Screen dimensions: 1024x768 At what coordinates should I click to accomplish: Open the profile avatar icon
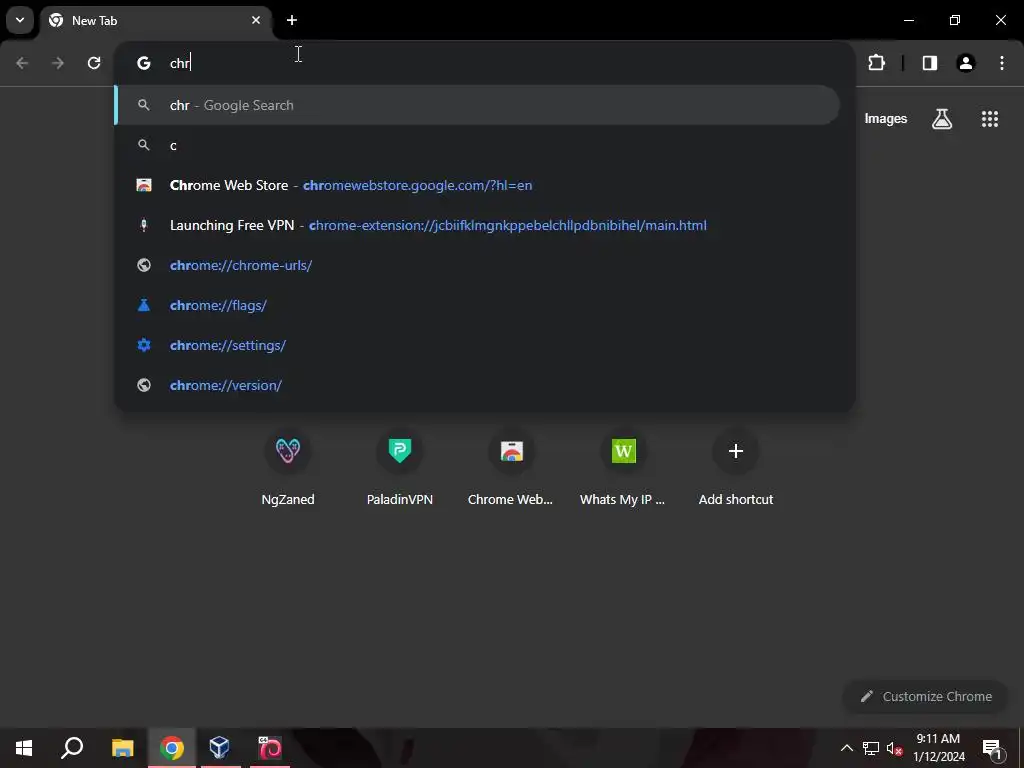coord(966,63)
